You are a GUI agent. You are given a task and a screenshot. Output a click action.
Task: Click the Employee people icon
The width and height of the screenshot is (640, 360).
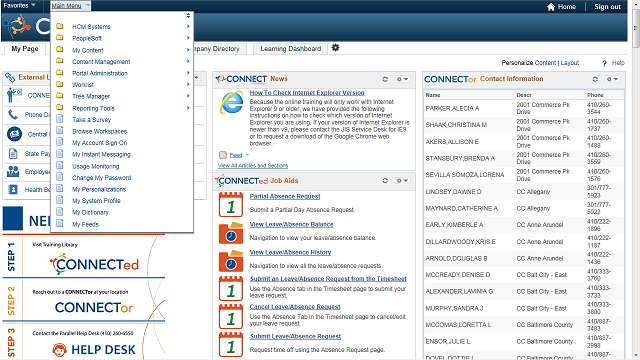pyautogui.click(x=13, y=171)
